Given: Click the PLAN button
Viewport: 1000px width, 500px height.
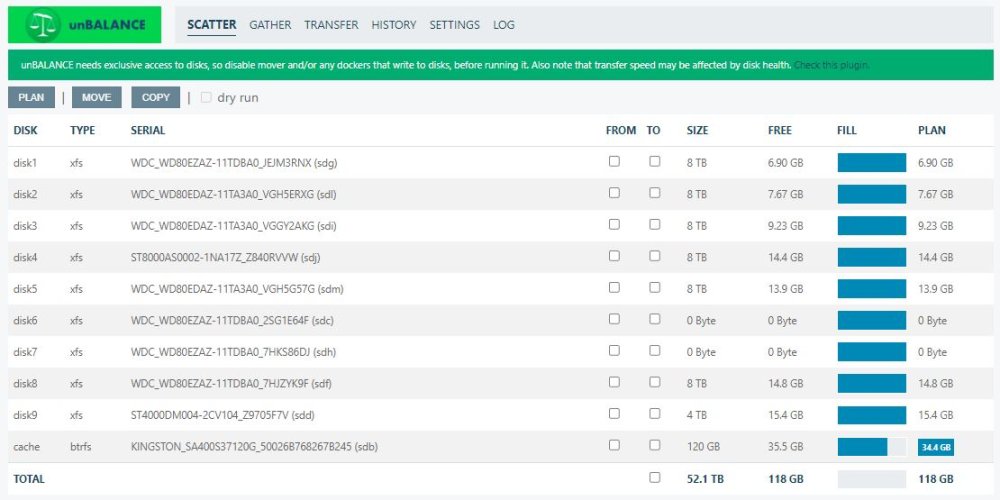Looking at the screenshot, I should (x=31, y=98).
